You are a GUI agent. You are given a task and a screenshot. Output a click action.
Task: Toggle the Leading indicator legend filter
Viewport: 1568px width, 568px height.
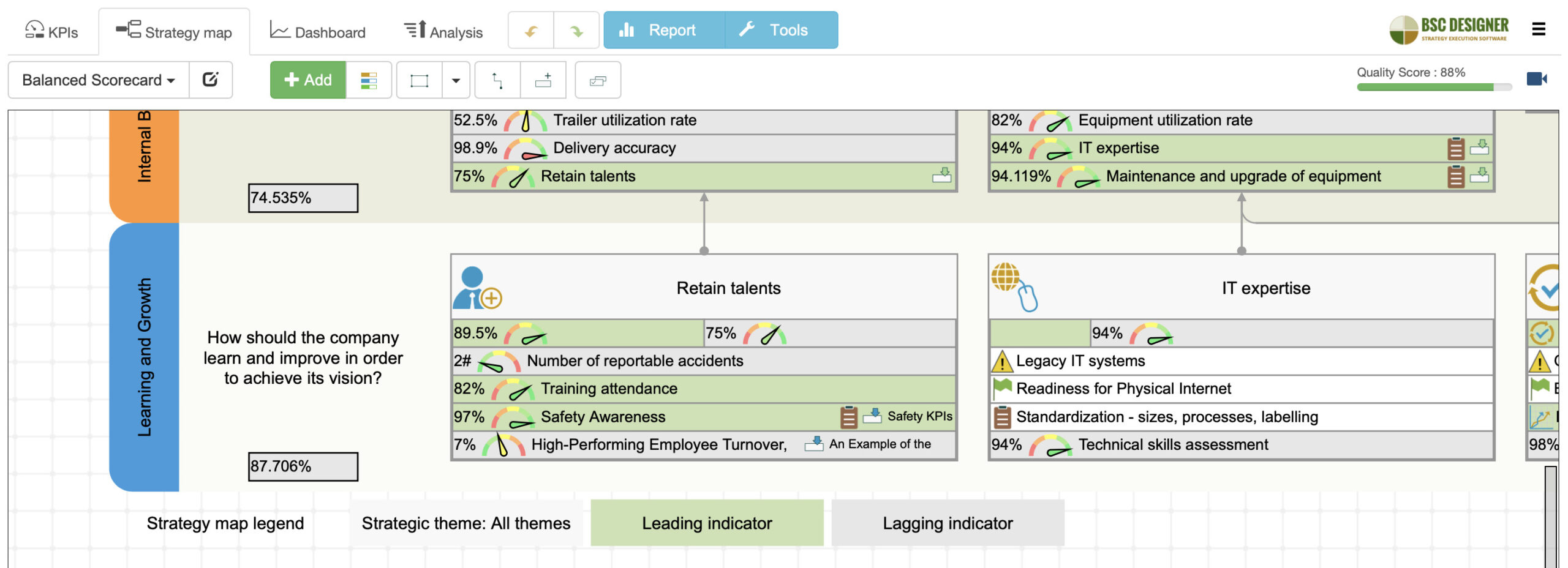(x=706, y=523)
